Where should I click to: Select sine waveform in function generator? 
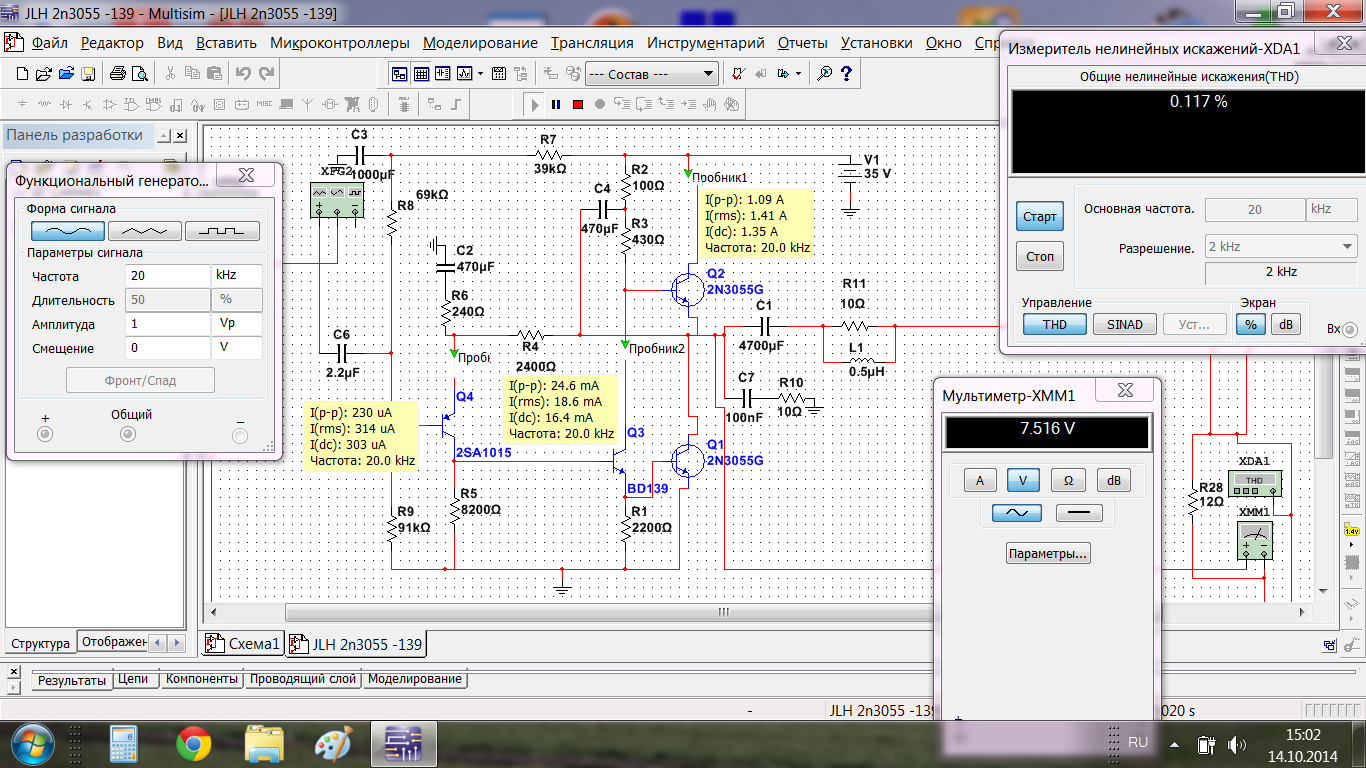tap(67, 230)
